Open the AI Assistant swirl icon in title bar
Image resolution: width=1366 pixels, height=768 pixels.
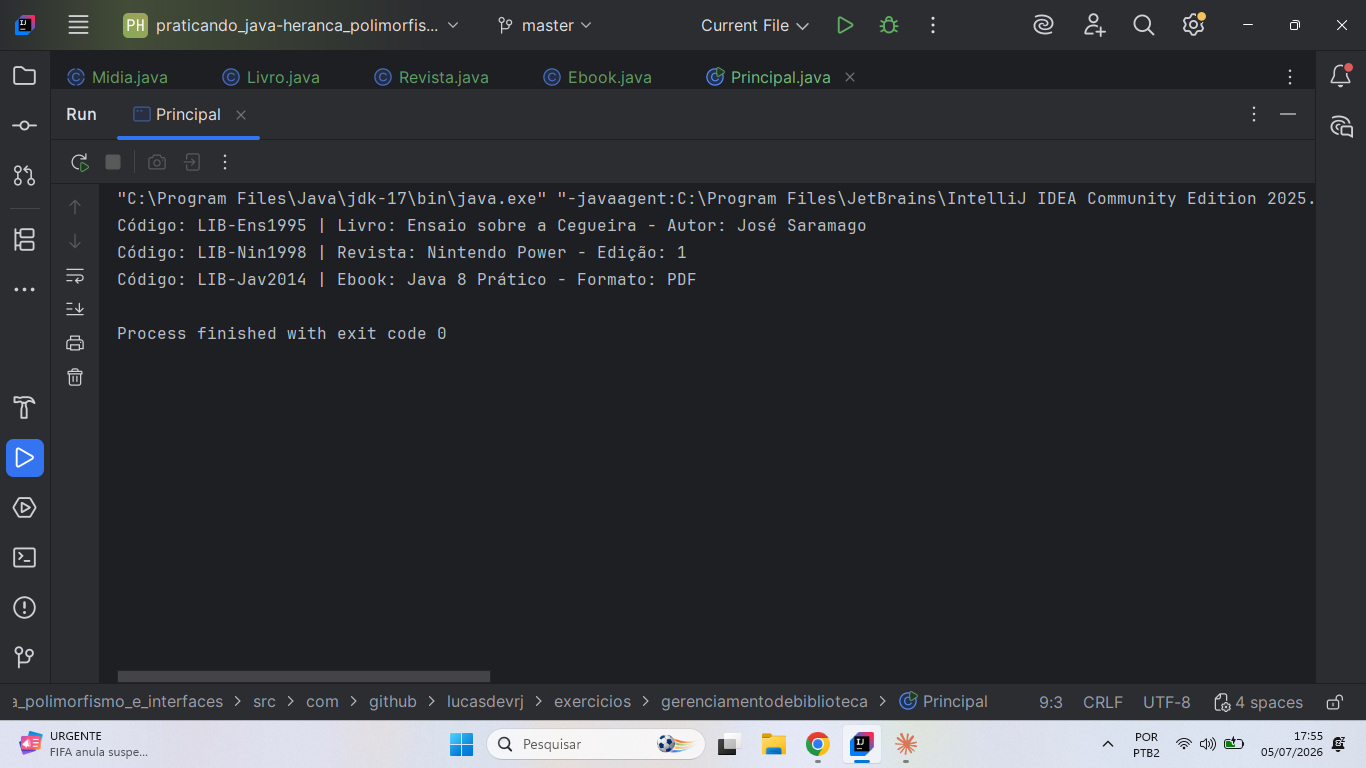[x=1044, y=25]
